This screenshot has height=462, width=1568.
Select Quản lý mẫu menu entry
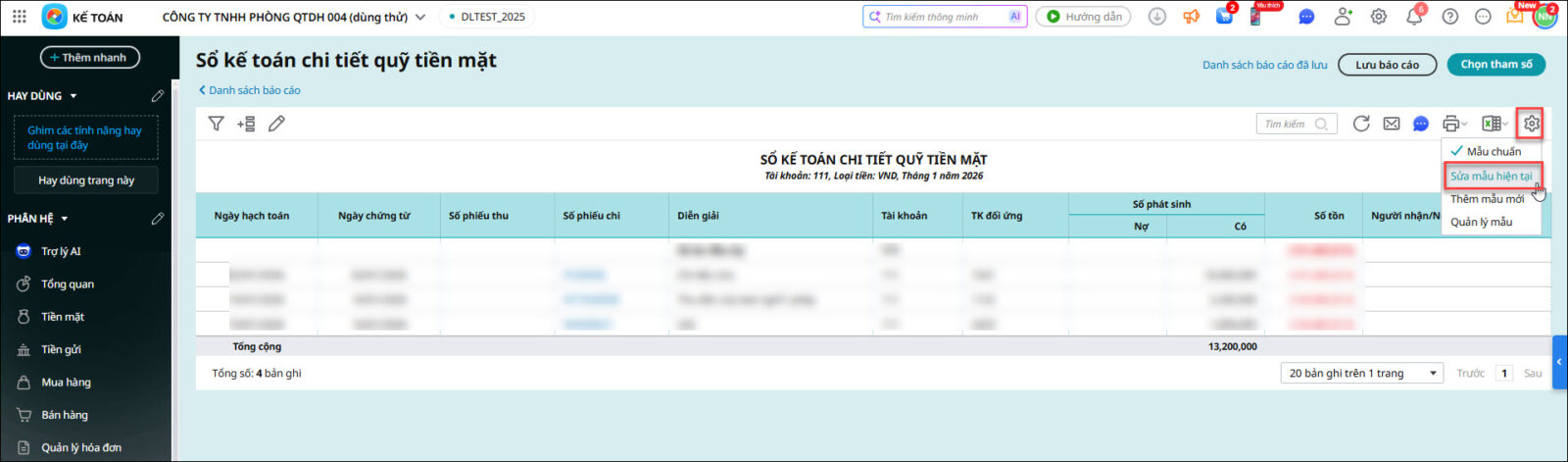[1481, 222]
